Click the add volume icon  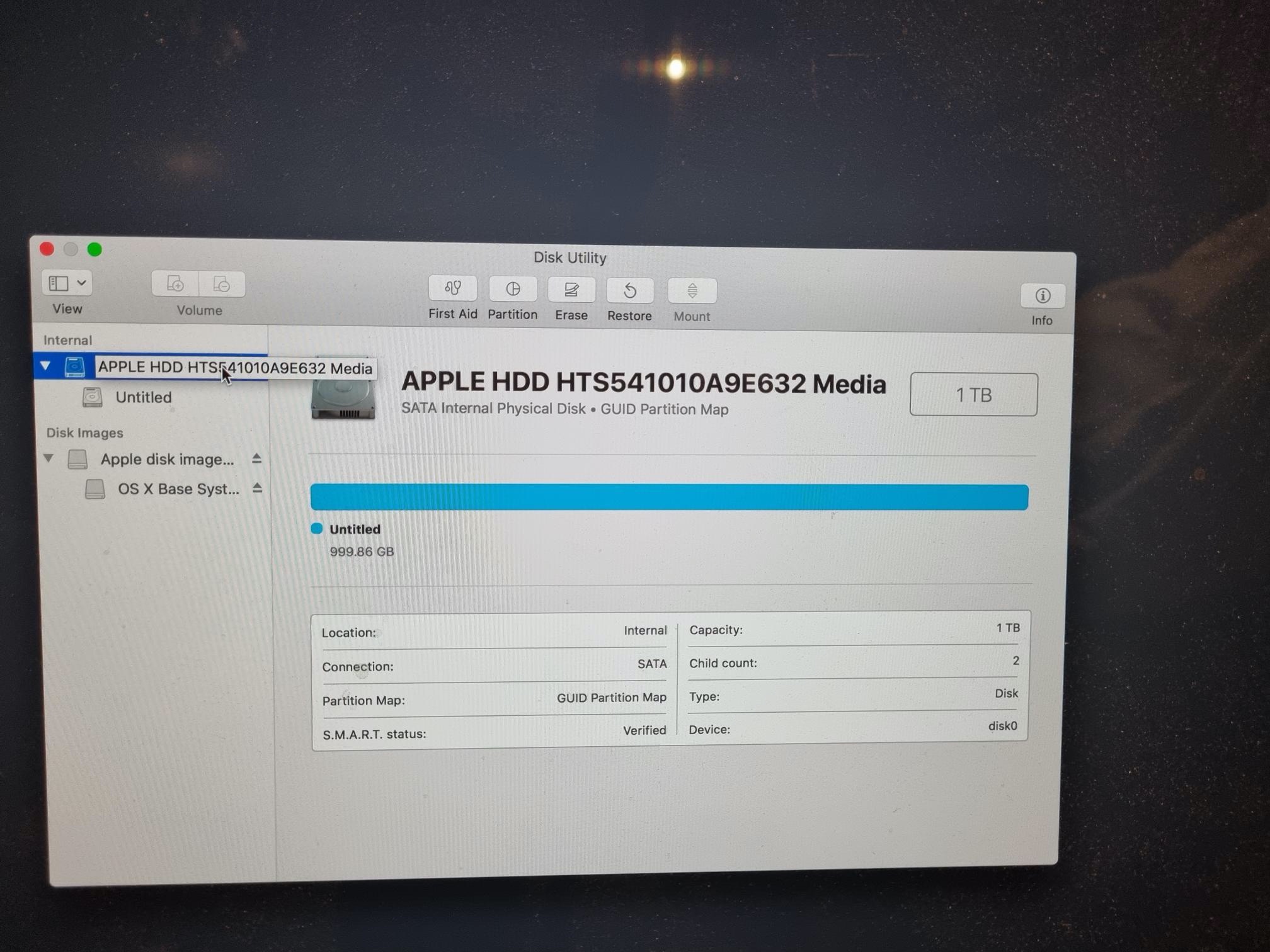175,285
